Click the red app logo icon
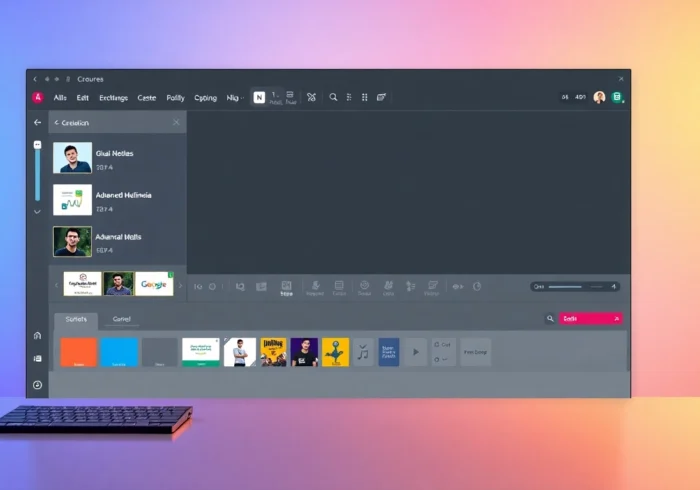The width and height of the screenshot is (700, 490). click(38, 97)
